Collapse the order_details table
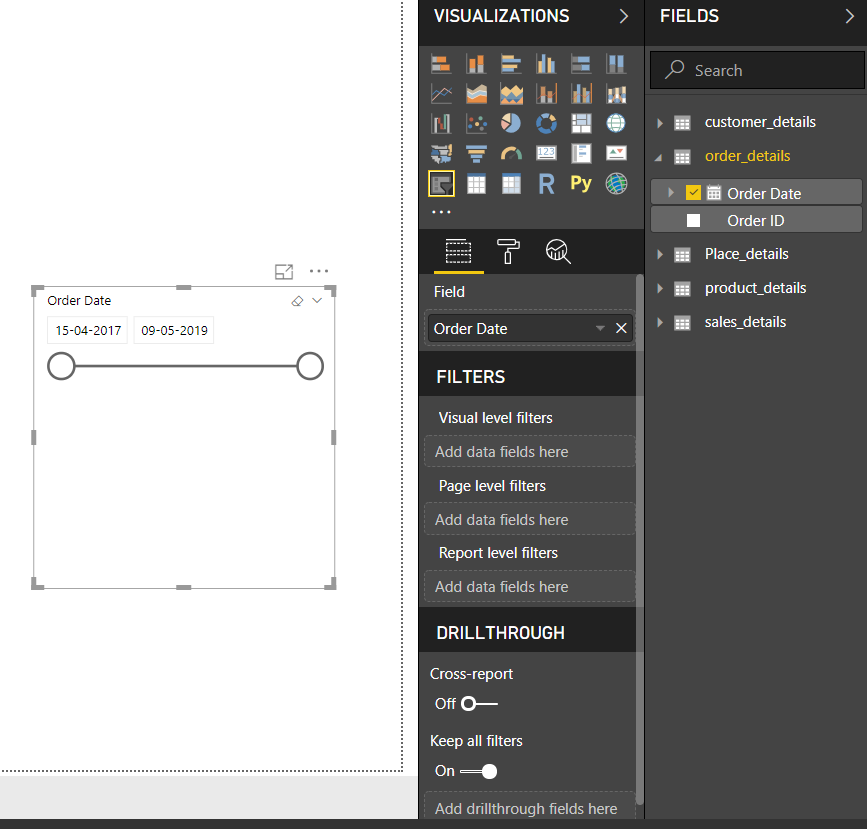This screenshot has height=829, width=867. pyautogui.click(x=658, y=158)
